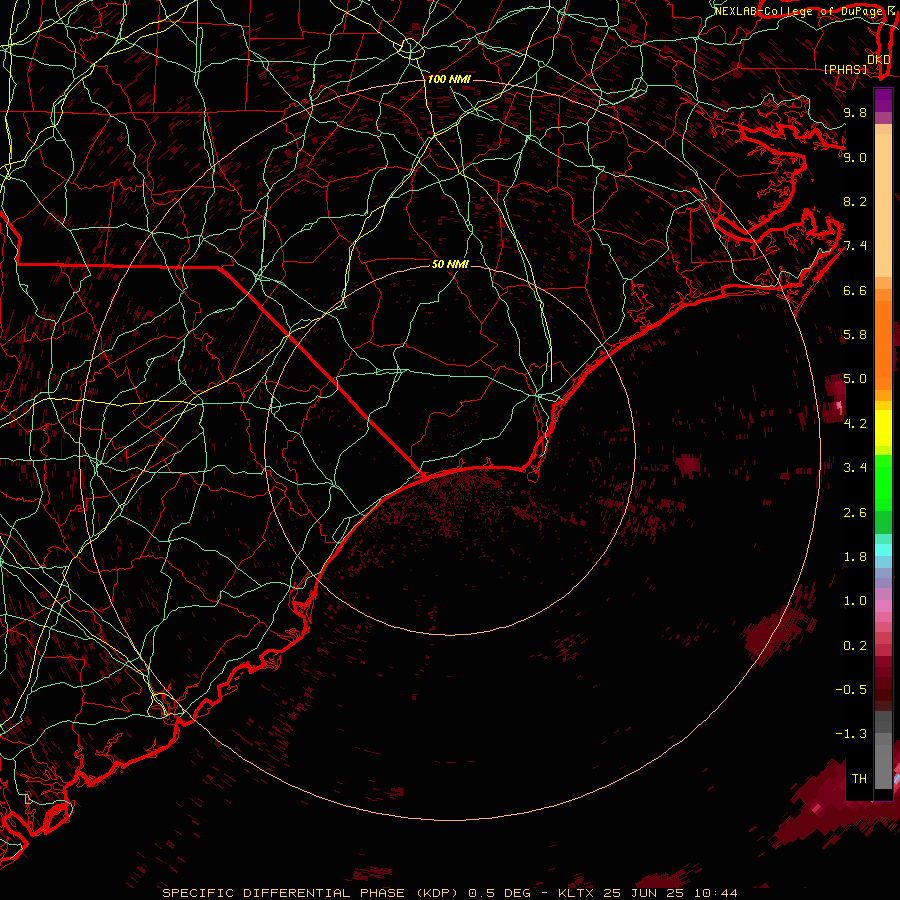Click the cyan band of the color bar
900x900 pixels.
point(883,550)
